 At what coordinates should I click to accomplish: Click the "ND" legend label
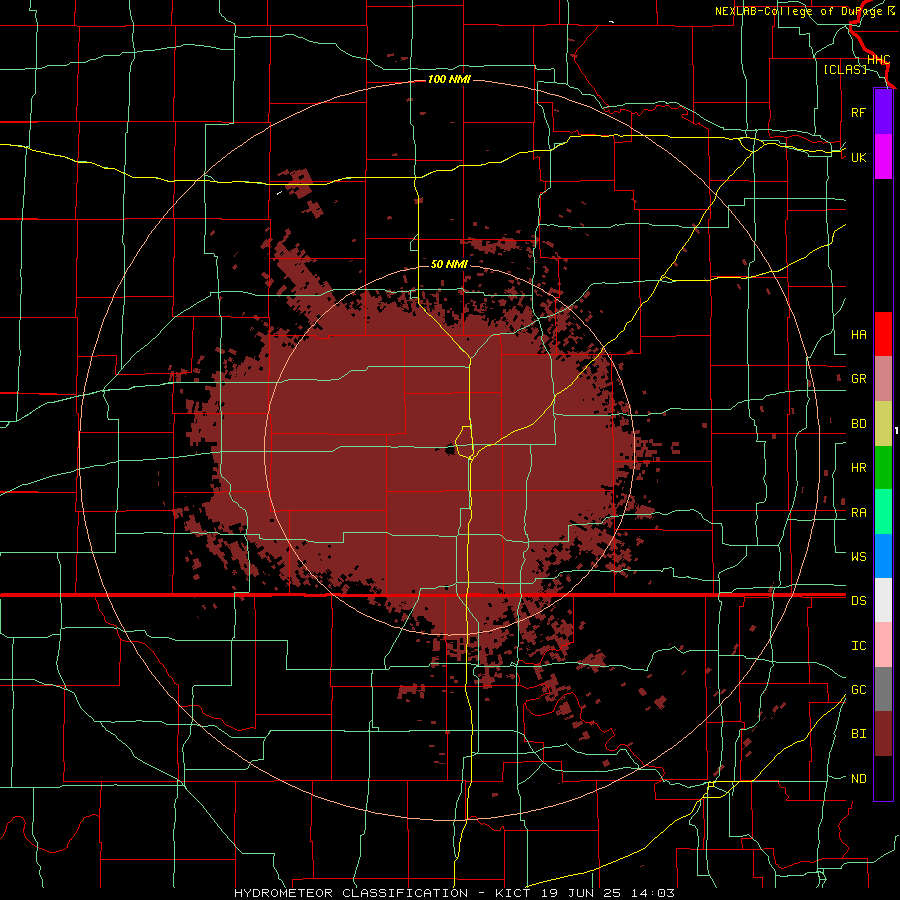click(x=858, y=779)
